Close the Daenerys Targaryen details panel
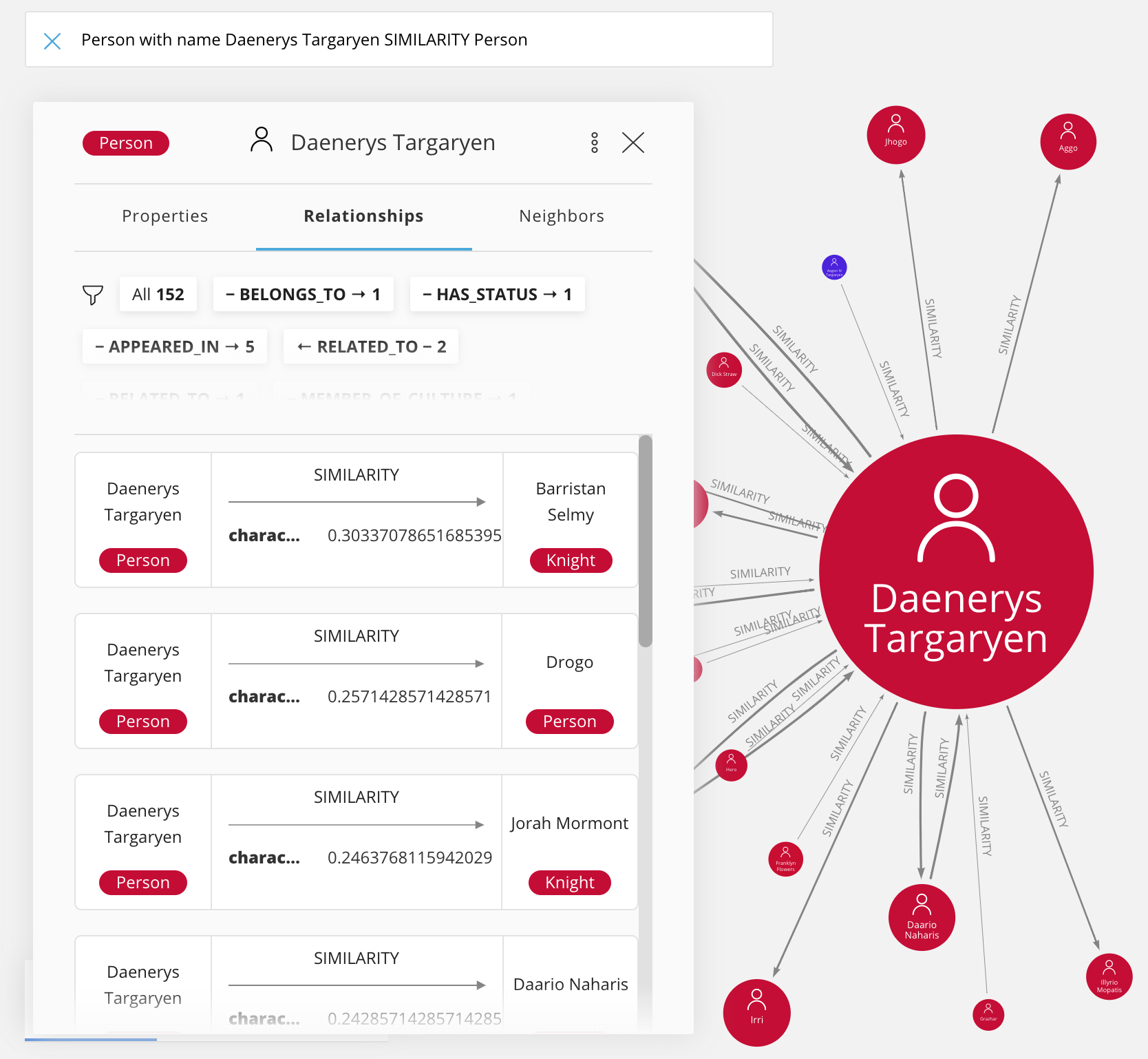The image size is (1148, 1059). pos(633,143)
